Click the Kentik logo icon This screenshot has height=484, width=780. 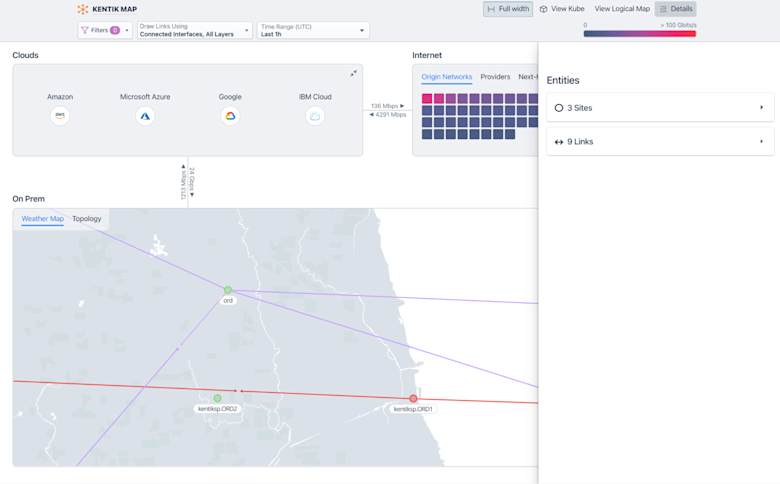(83, 9)
